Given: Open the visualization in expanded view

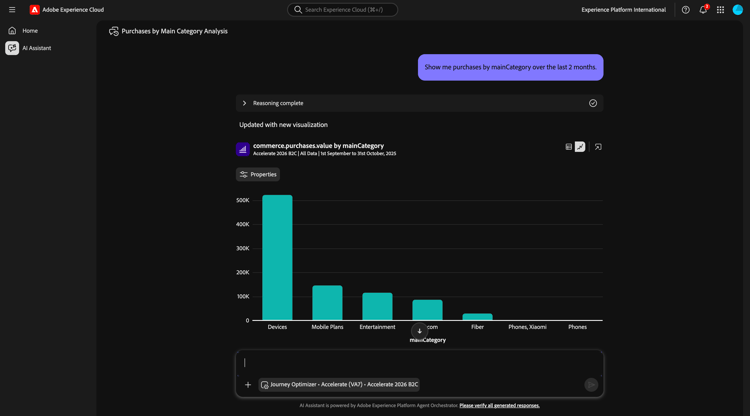Looking at the screenshot, I should 598,147.
